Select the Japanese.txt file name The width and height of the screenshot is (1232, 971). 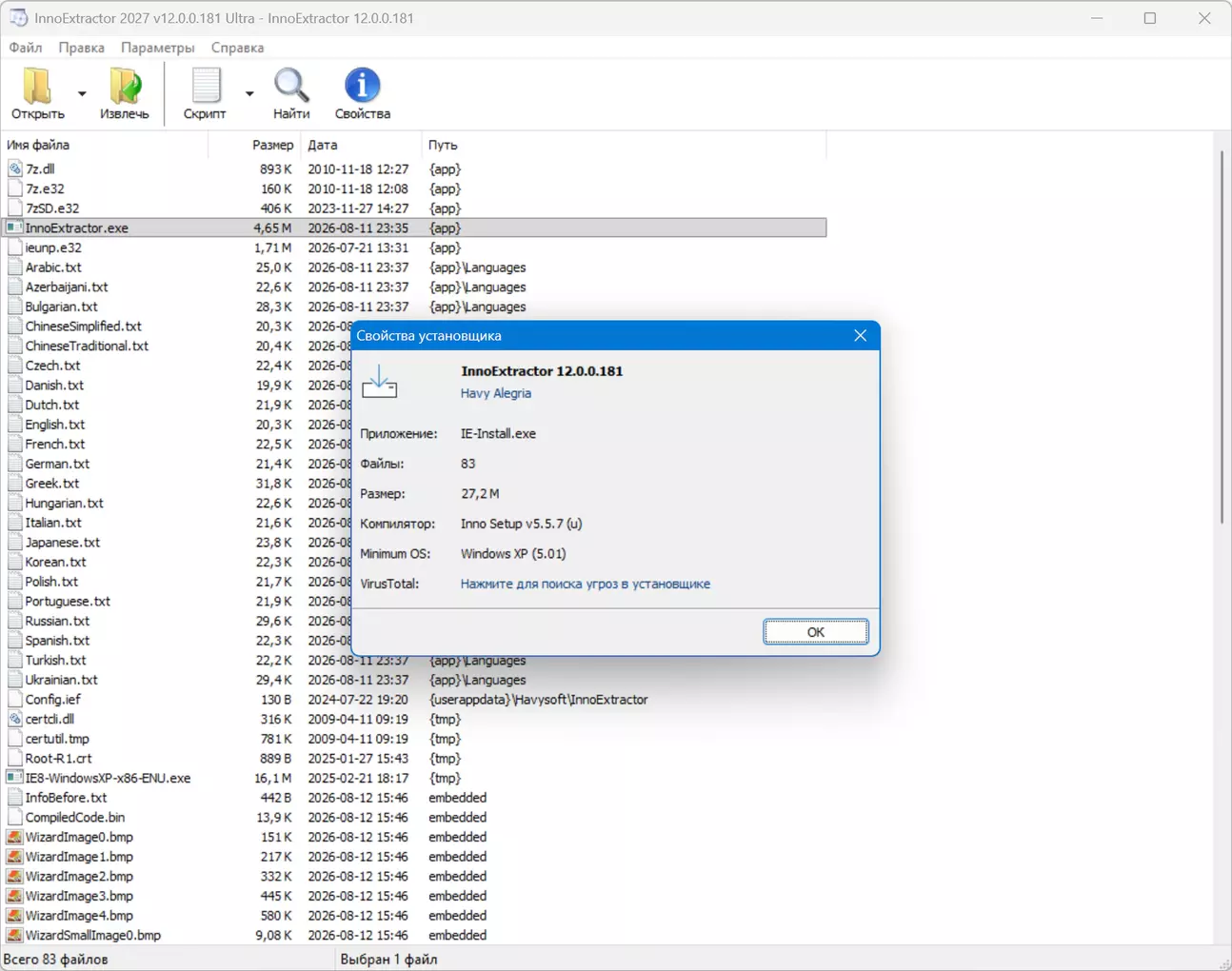tap(63, 543)
